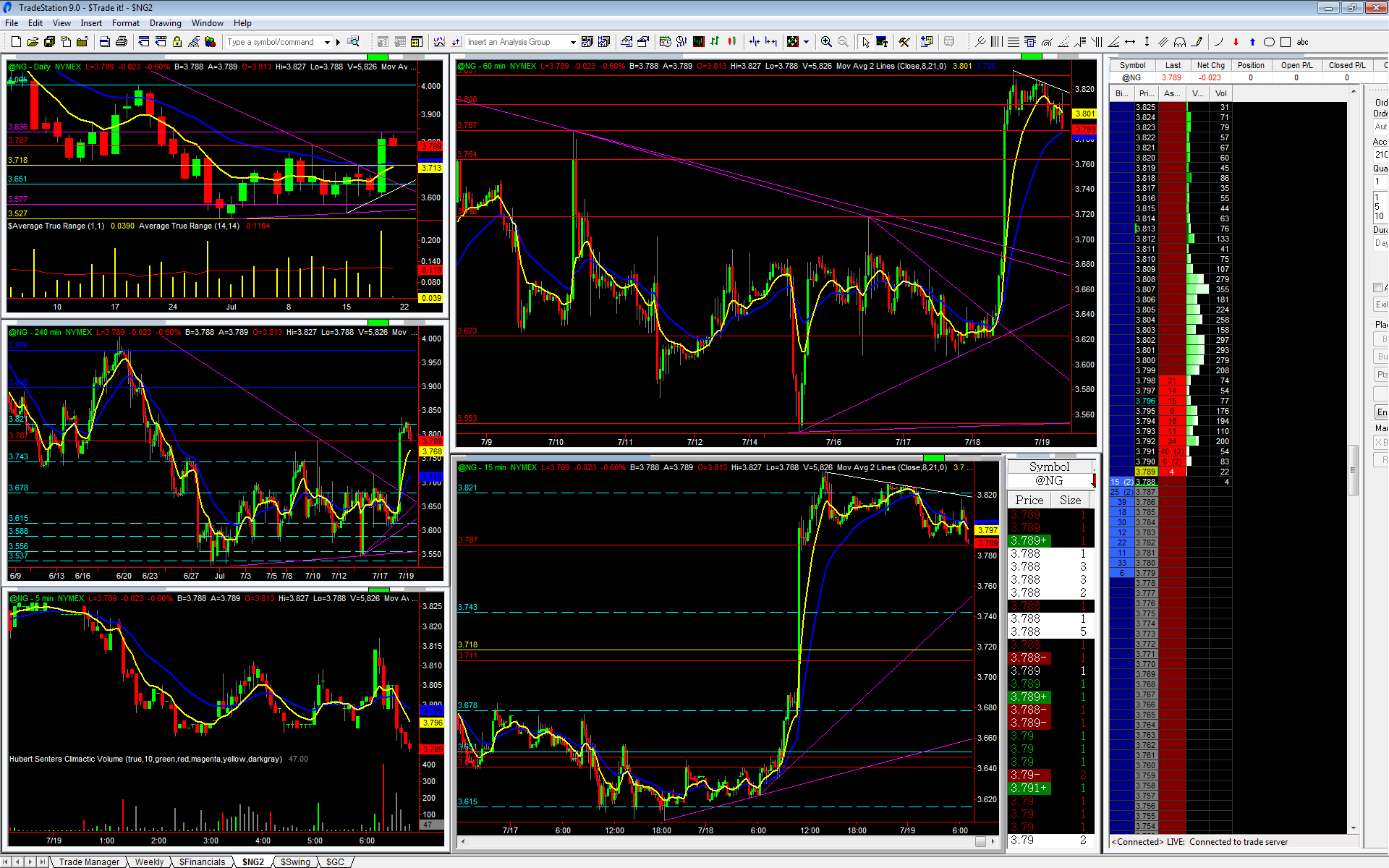Screen dimensions: 1389x868
Task: Click first workspace tab scroll arrow
Action: [x=6, y=861]
